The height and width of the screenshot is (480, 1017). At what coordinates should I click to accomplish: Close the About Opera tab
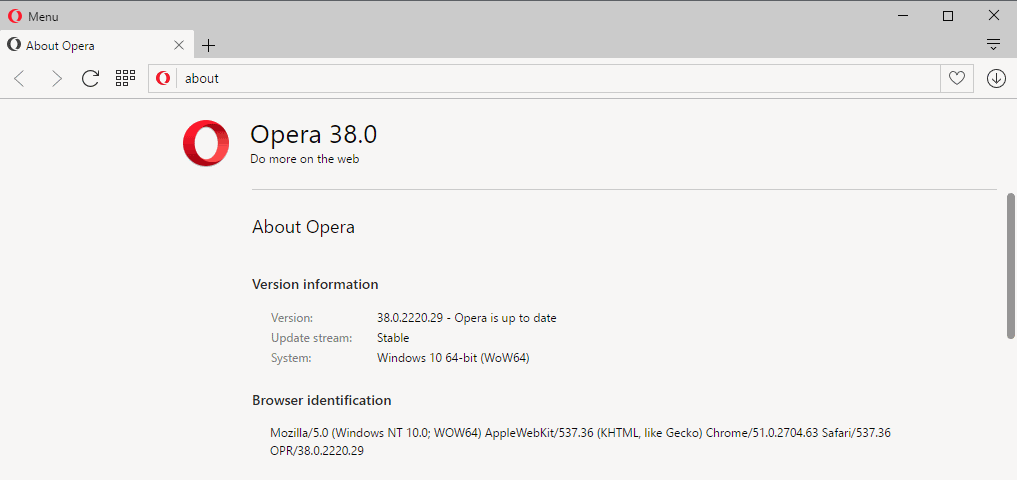(180, 45)
